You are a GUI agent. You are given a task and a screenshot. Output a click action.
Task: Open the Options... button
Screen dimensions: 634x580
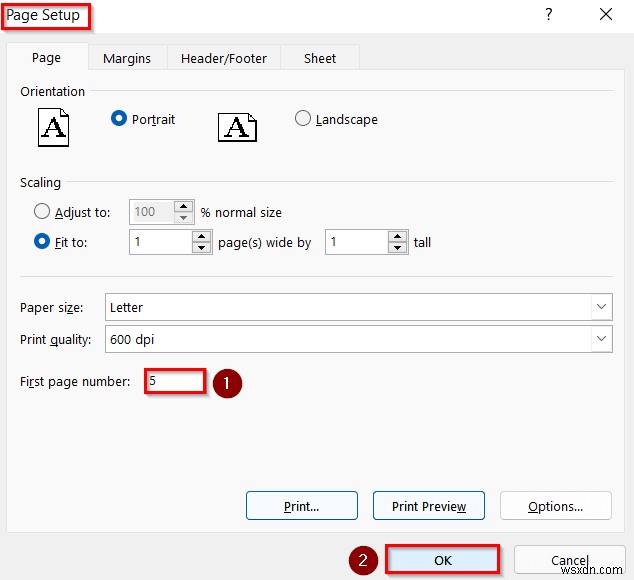pos(556,506)
